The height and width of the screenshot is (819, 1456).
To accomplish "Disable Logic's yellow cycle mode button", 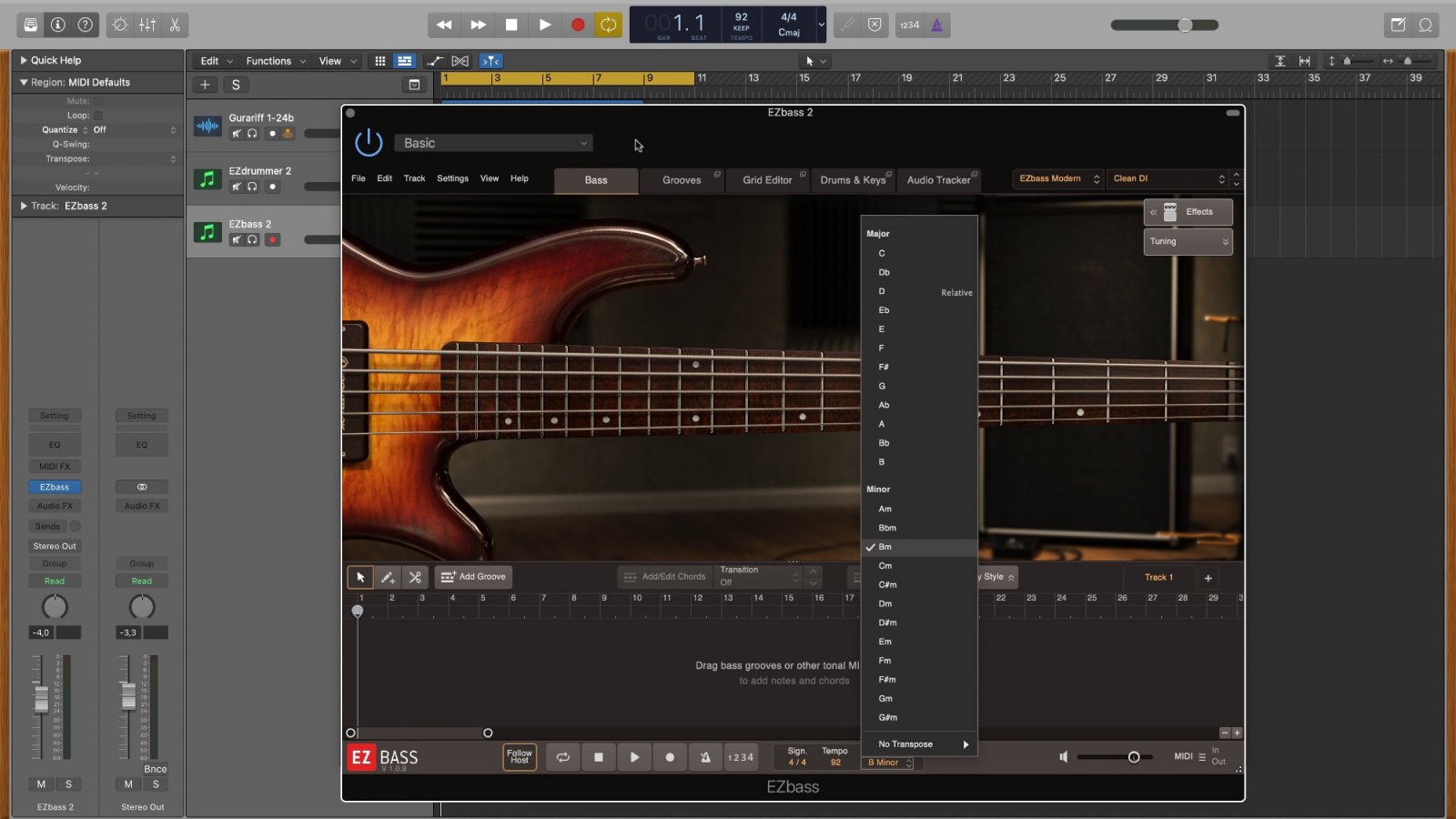I will pos(608,25).
